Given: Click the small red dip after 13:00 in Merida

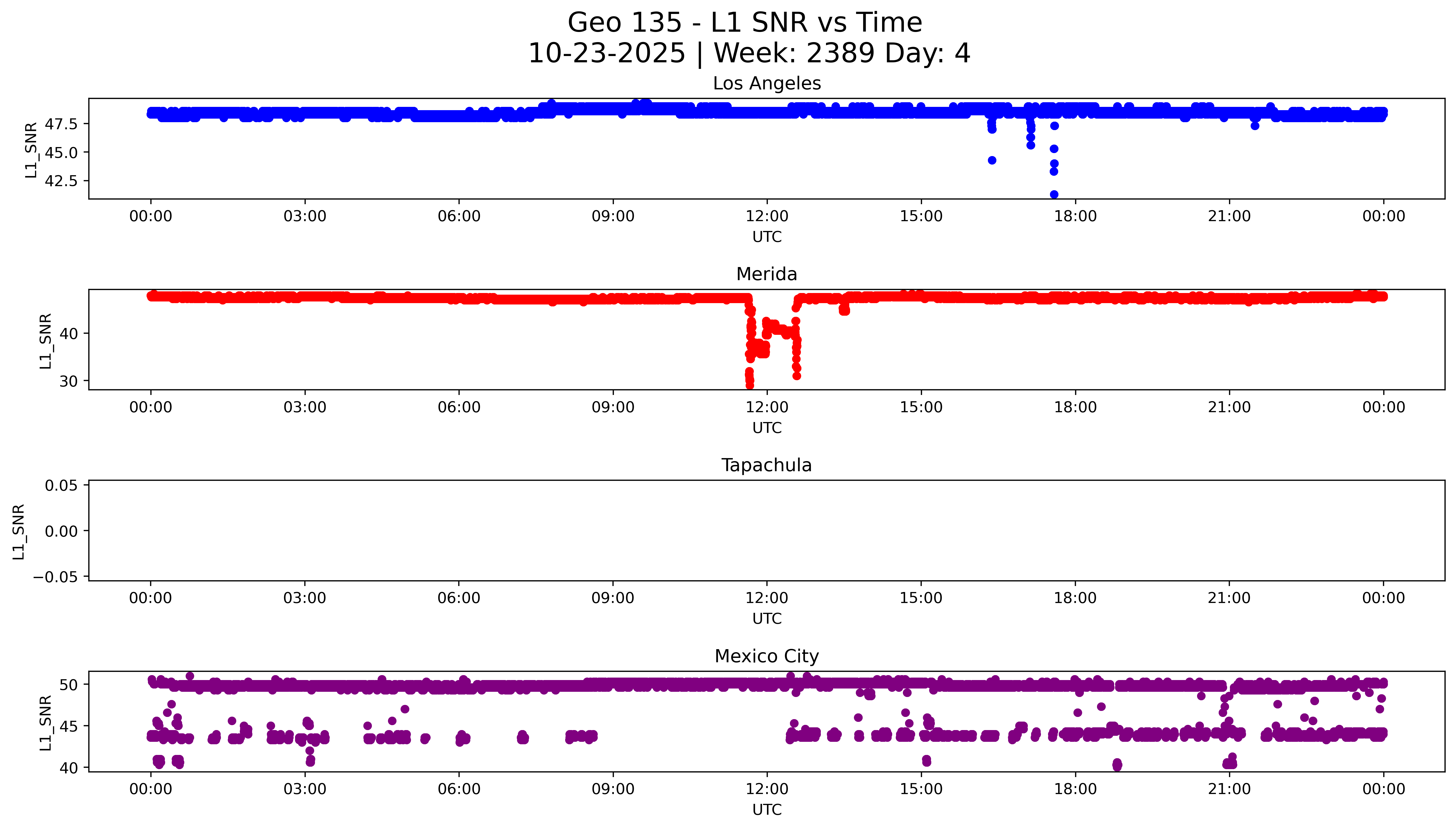Looking at the screenshot, I should pyautogui.click(x=844, y=310).
